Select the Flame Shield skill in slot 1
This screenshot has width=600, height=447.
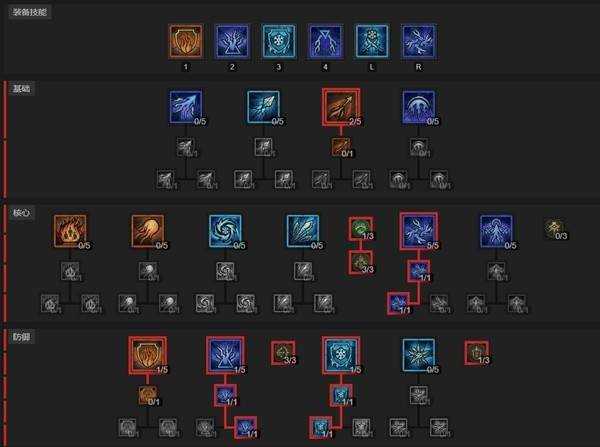[x=186, y=41]
